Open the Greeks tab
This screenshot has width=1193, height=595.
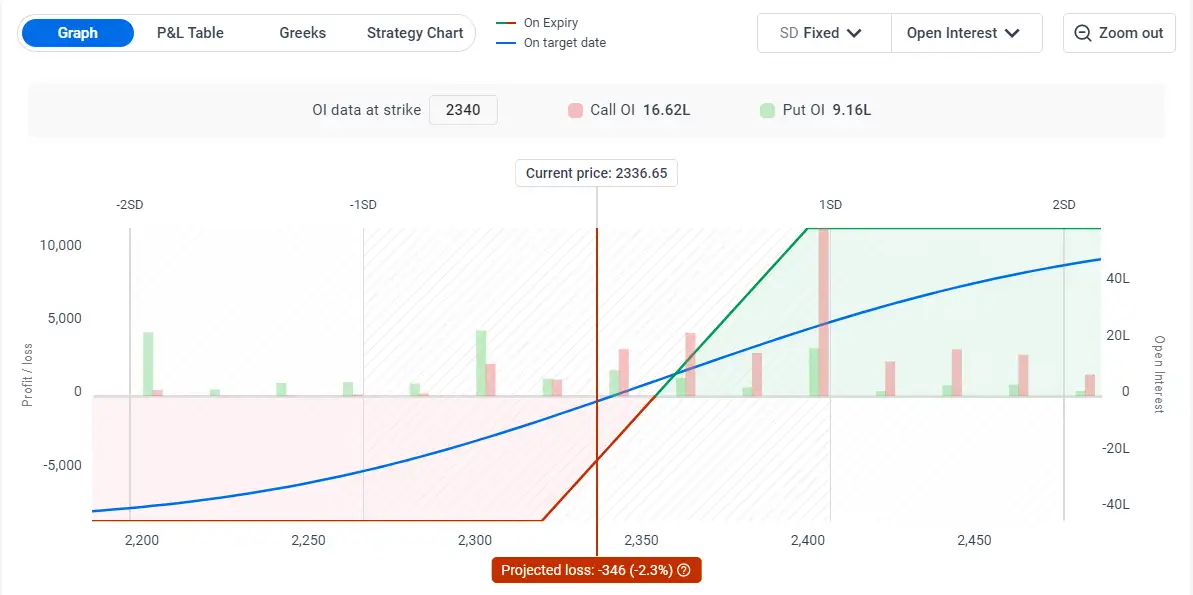[302, 32]
